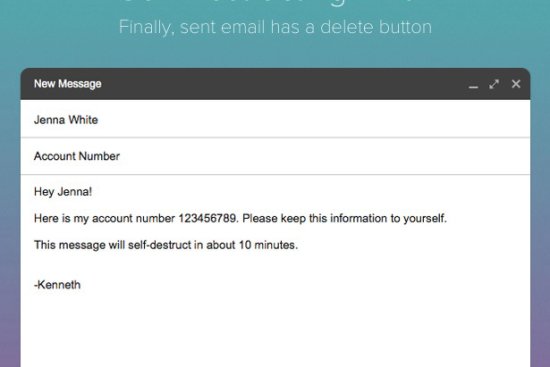Click empty body area below the signature
This screenshot has height=367, width=550.
(x=275, y=330)
